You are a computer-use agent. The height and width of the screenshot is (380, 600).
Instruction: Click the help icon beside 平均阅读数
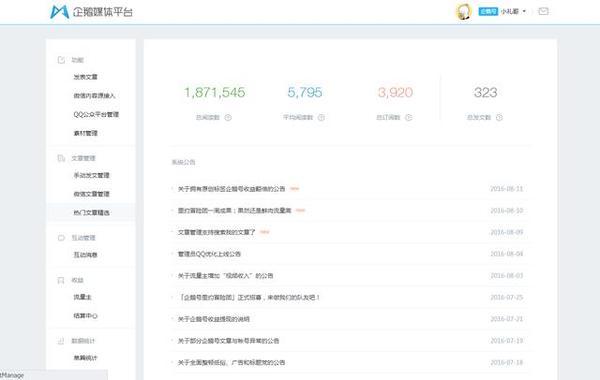point(321,117)
